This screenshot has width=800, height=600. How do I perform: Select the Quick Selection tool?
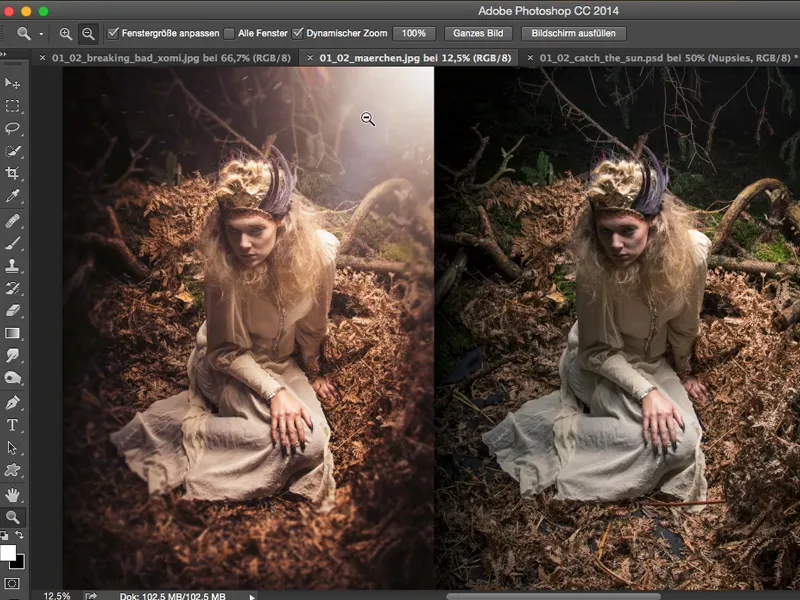12,151
